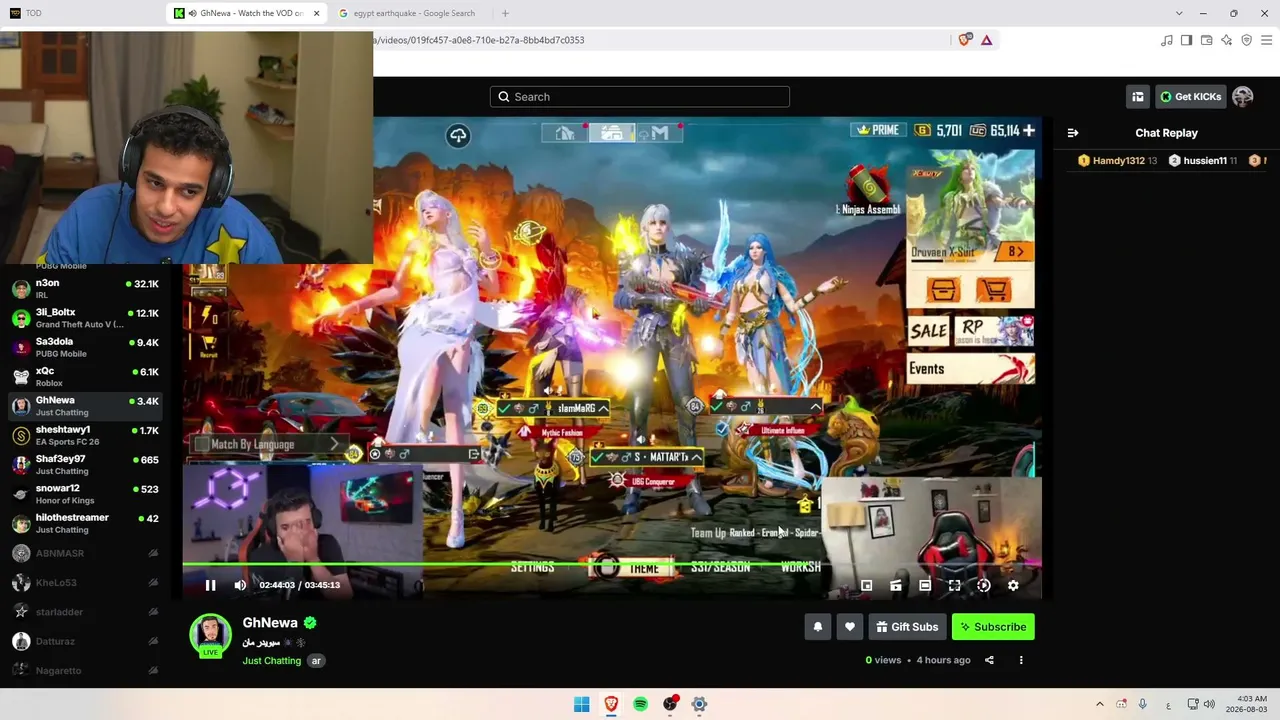Open offline channel ABNMASR
The width and height of the screenshot is (1280, 720).
click(85, 553)
